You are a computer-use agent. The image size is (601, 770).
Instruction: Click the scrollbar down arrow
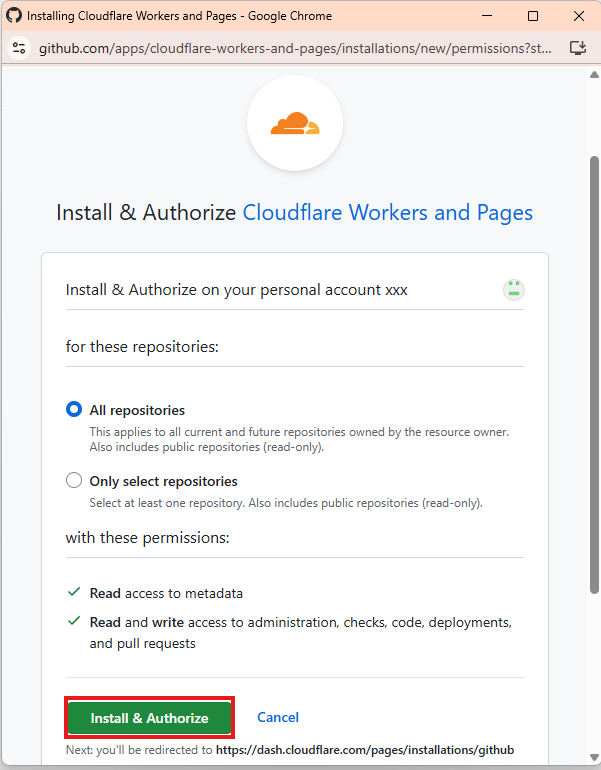click(x=594, y=757)
